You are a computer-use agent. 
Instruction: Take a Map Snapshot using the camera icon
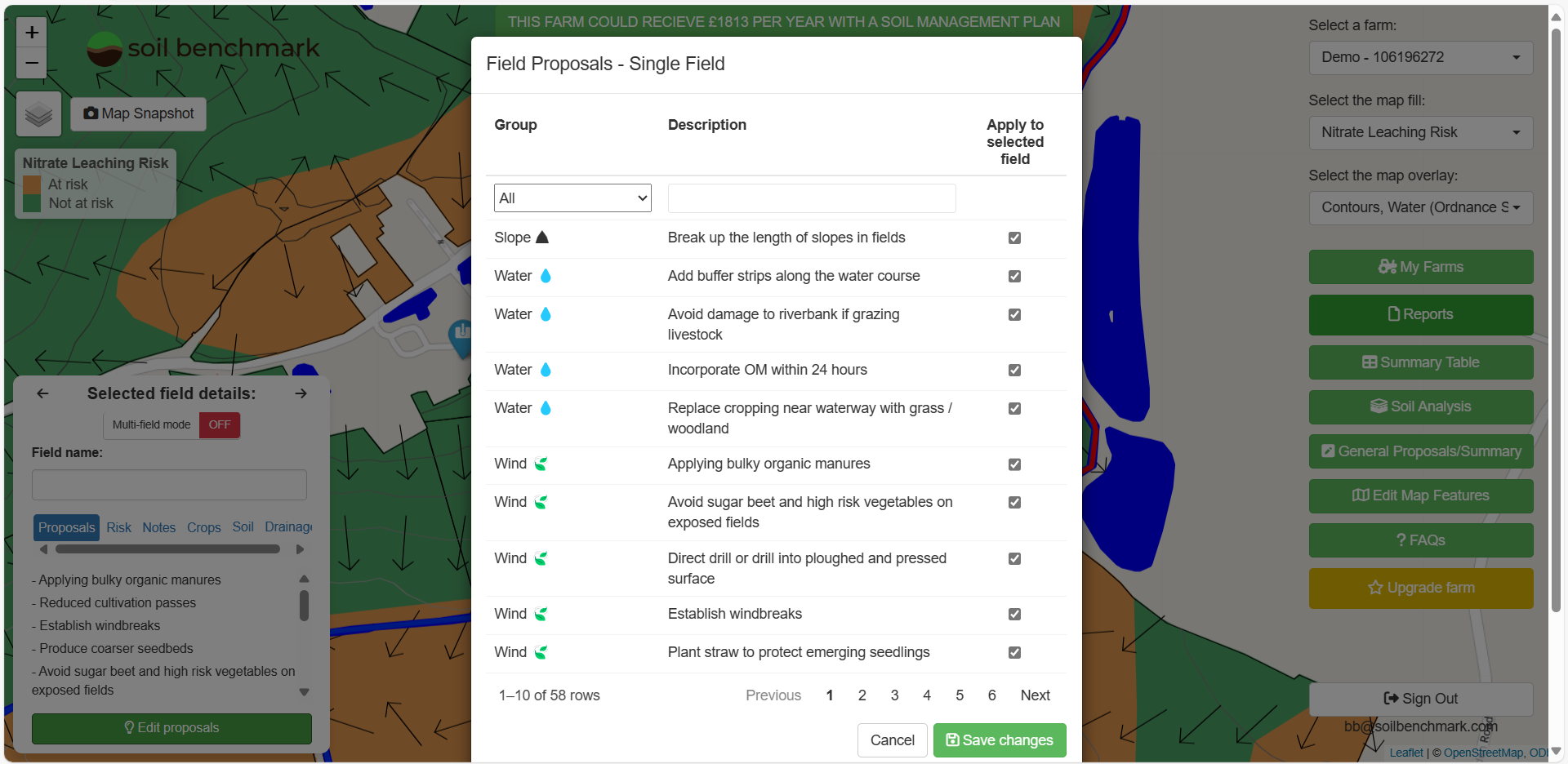click(x=137, y=113)
